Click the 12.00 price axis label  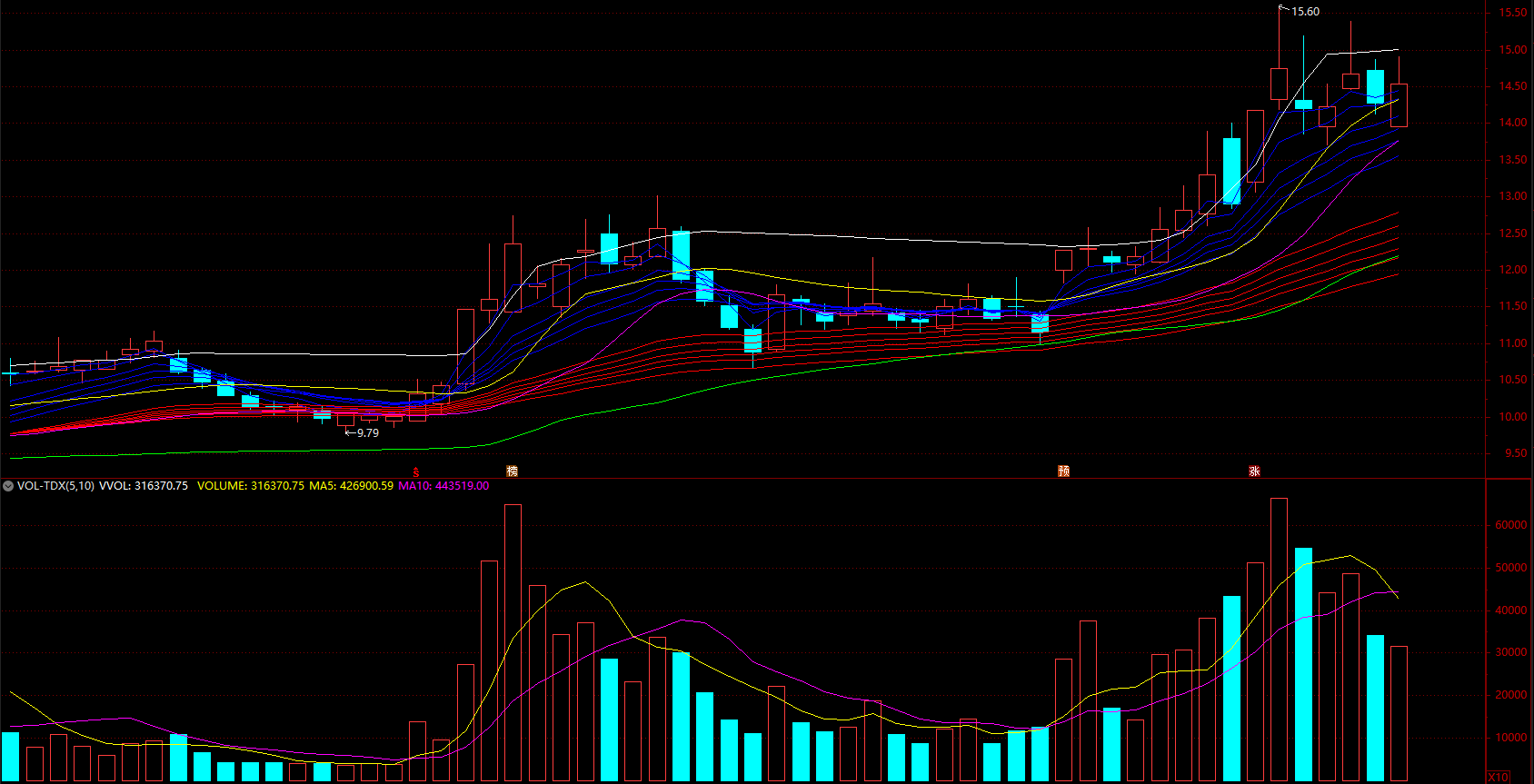coord(1513,270)
